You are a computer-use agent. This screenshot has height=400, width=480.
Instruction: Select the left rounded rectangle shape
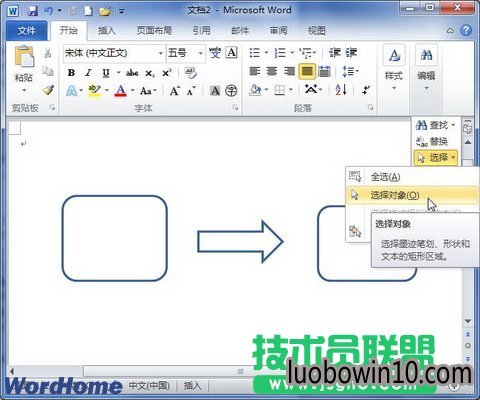point(114,238)
